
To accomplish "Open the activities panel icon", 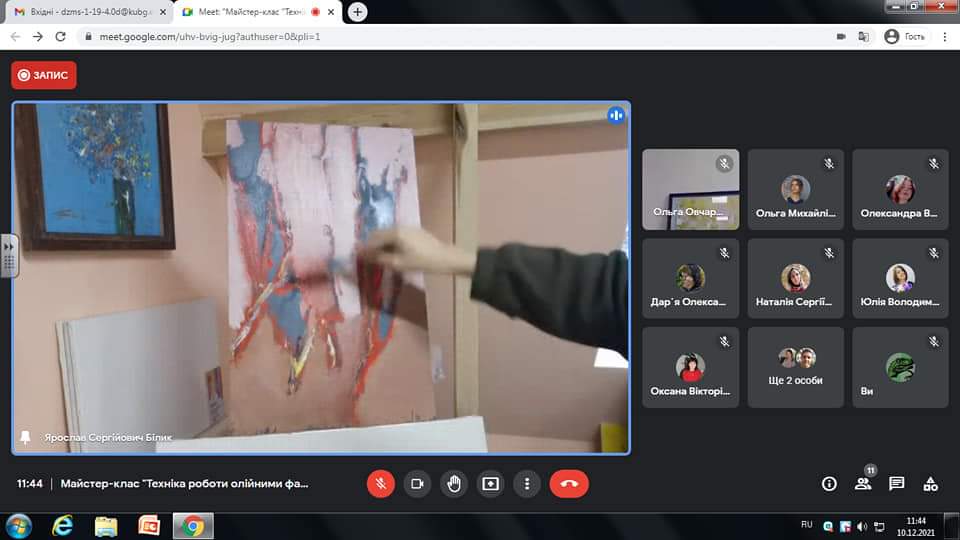I will pyautogui.click(x=931, y=484).
